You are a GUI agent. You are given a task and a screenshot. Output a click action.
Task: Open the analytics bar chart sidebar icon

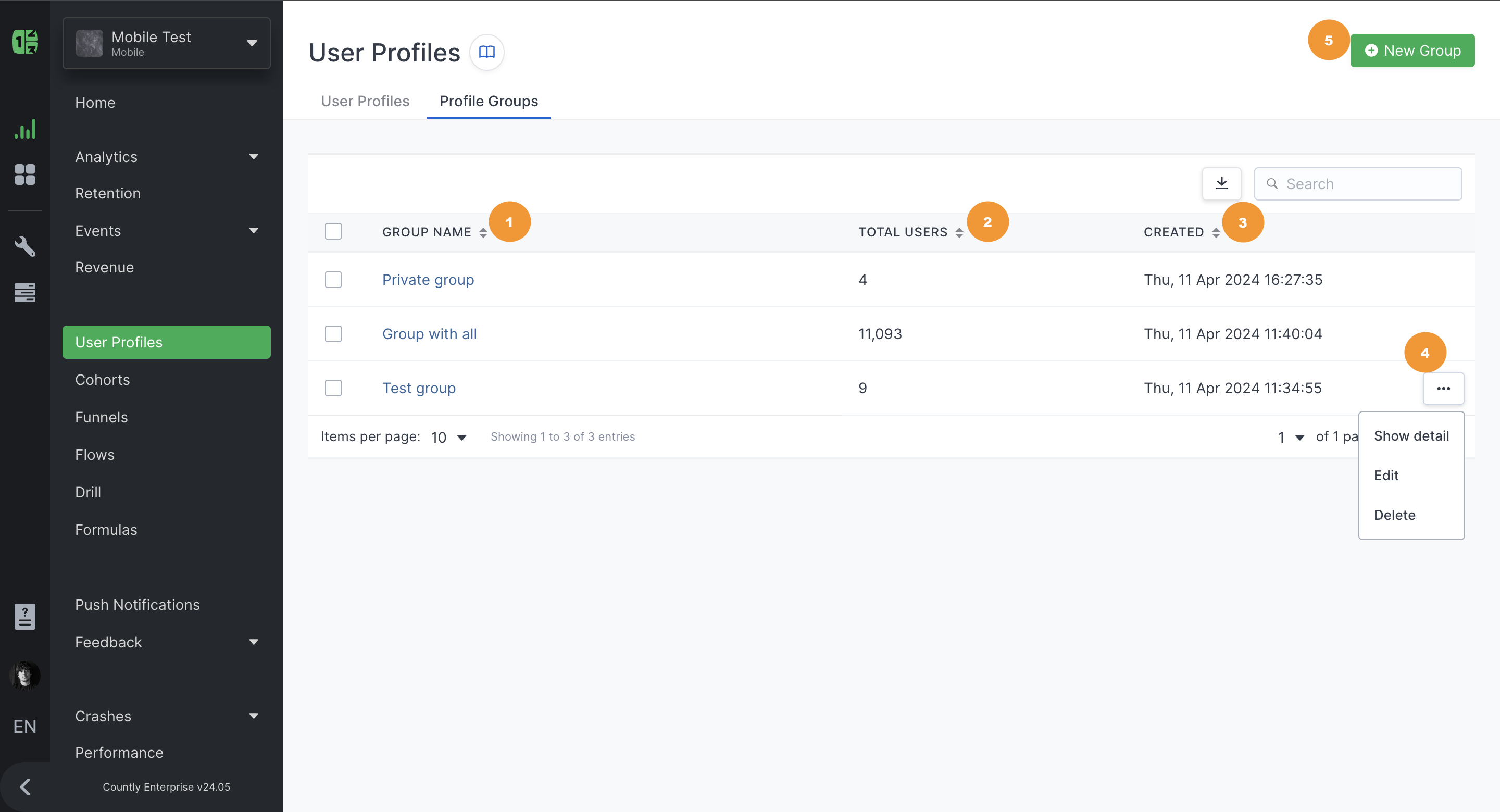tap(25, 129)
